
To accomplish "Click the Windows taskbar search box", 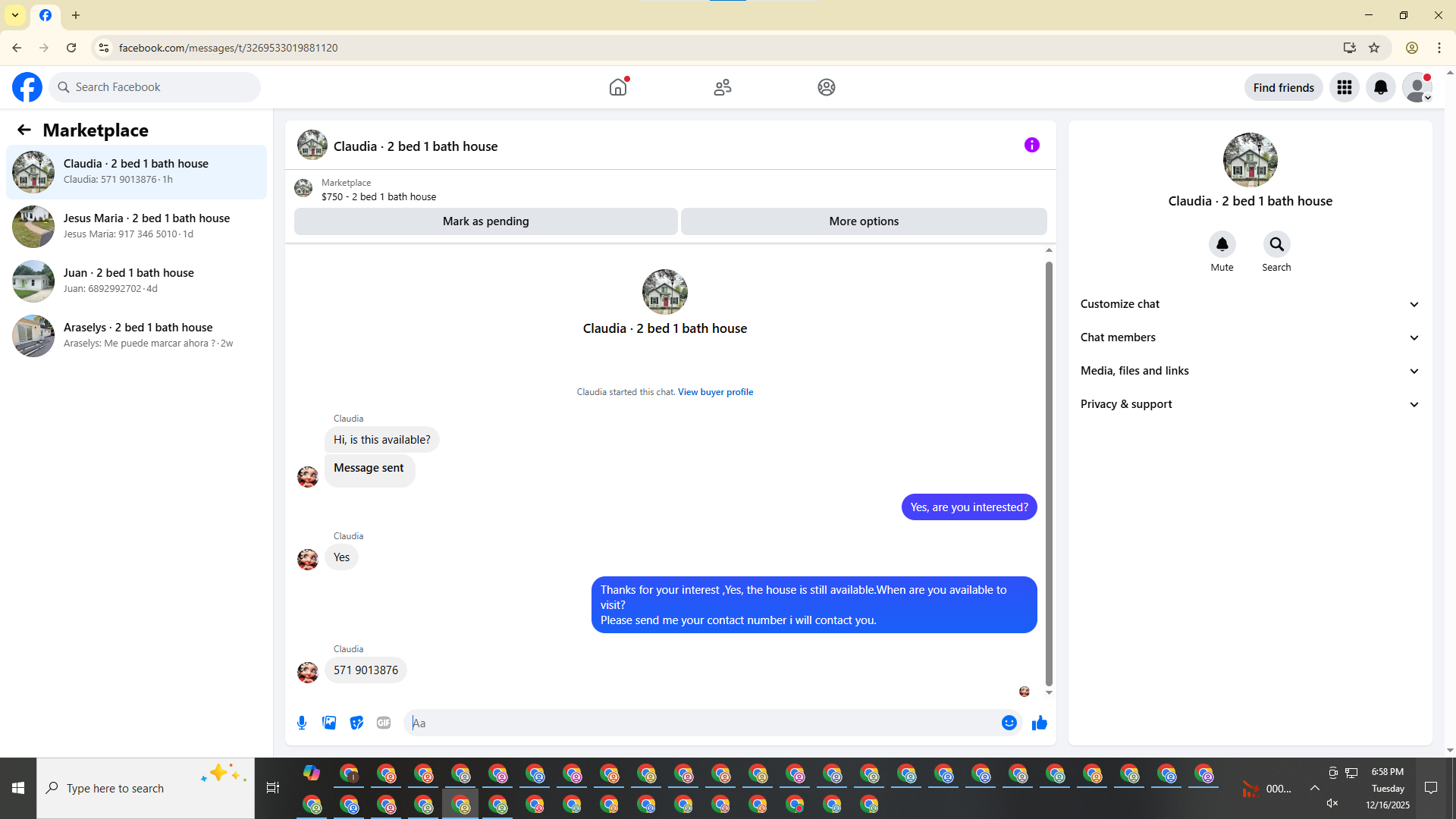I will pos(146,788).
